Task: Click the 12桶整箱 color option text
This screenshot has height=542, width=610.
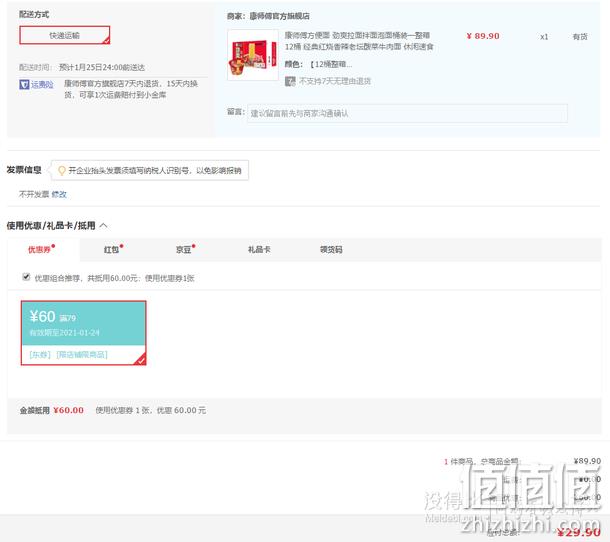Action: click(331, 65)
